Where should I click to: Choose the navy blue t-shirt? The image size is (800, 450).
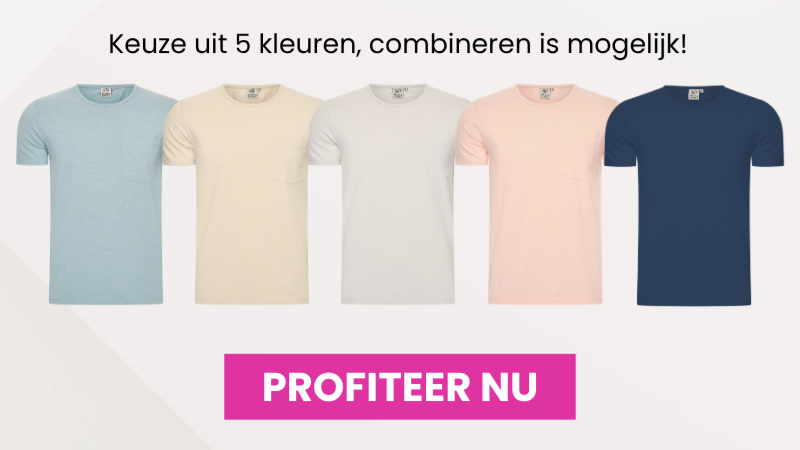point(694,195)
